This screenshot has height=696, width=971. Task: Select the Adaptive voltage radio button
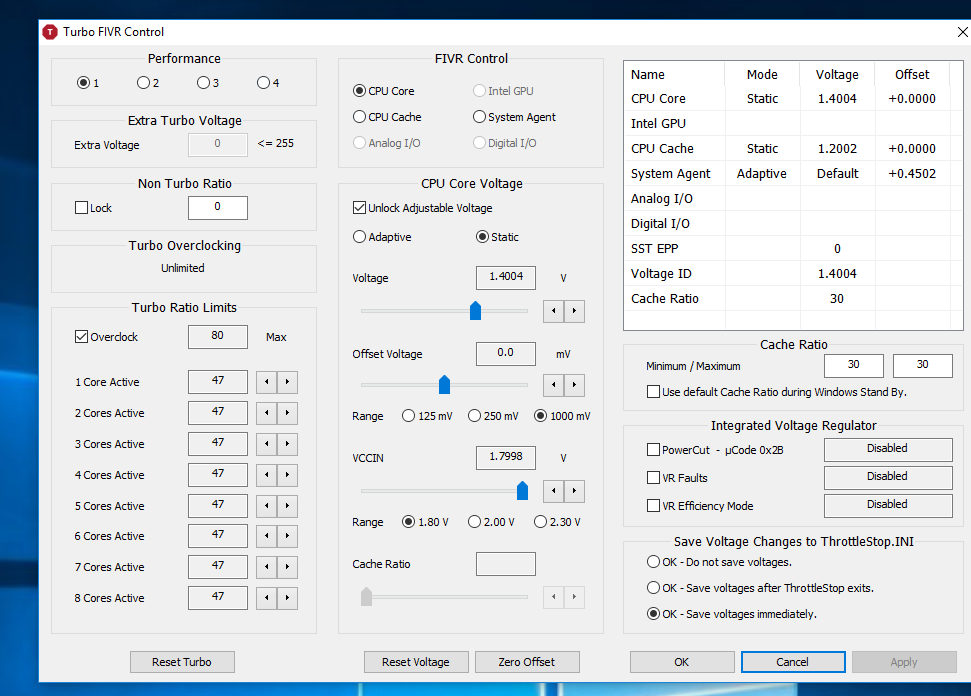coord(360,237)
